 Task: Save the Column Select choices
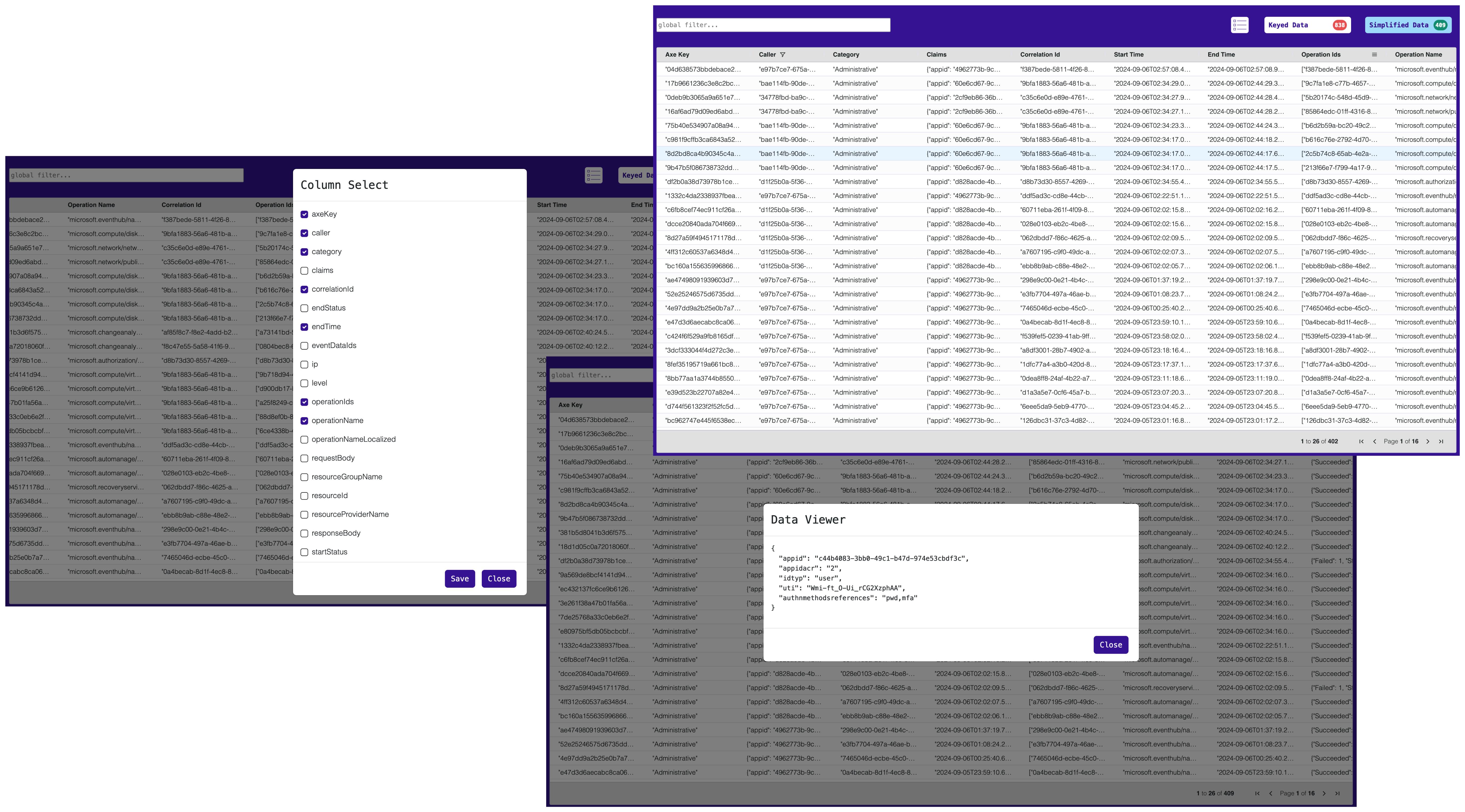point(459,579)
